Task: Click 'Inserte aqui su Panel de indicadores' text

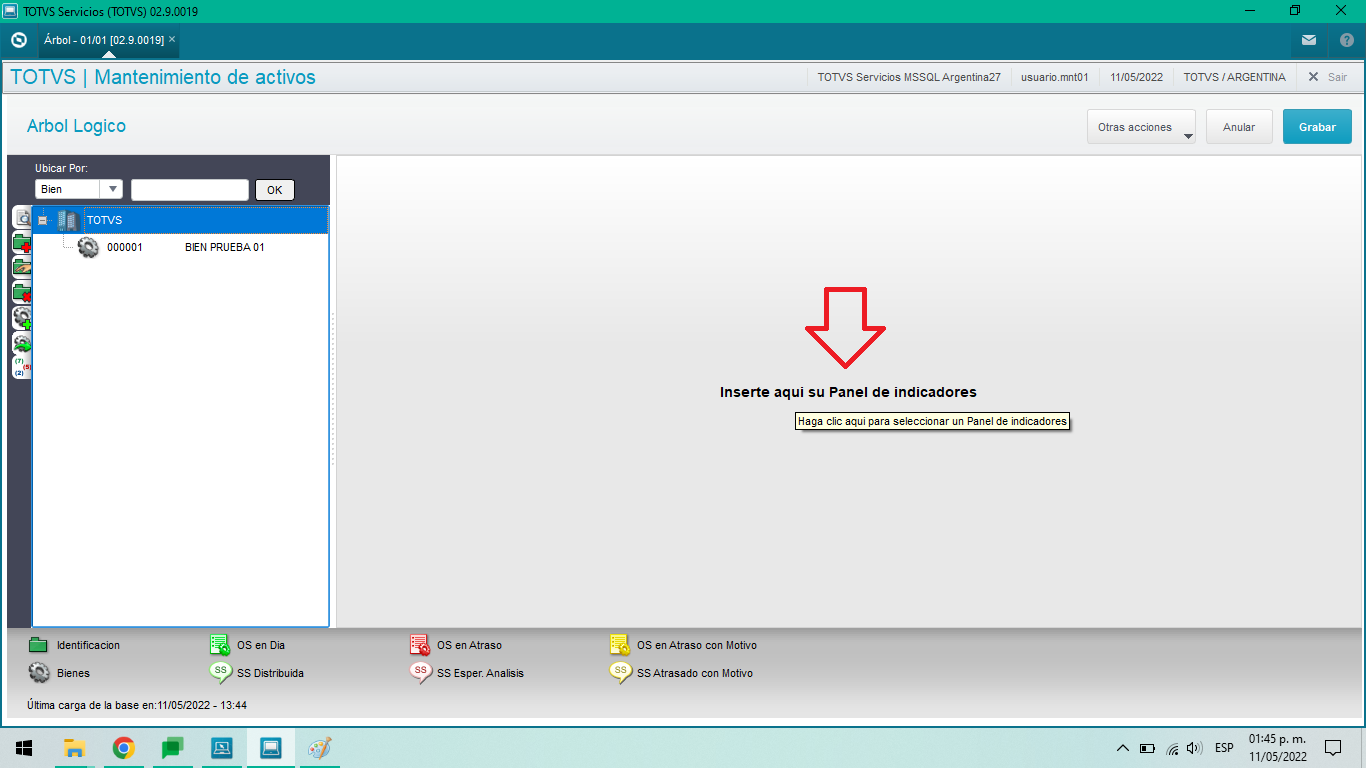Action: point(848,392)
